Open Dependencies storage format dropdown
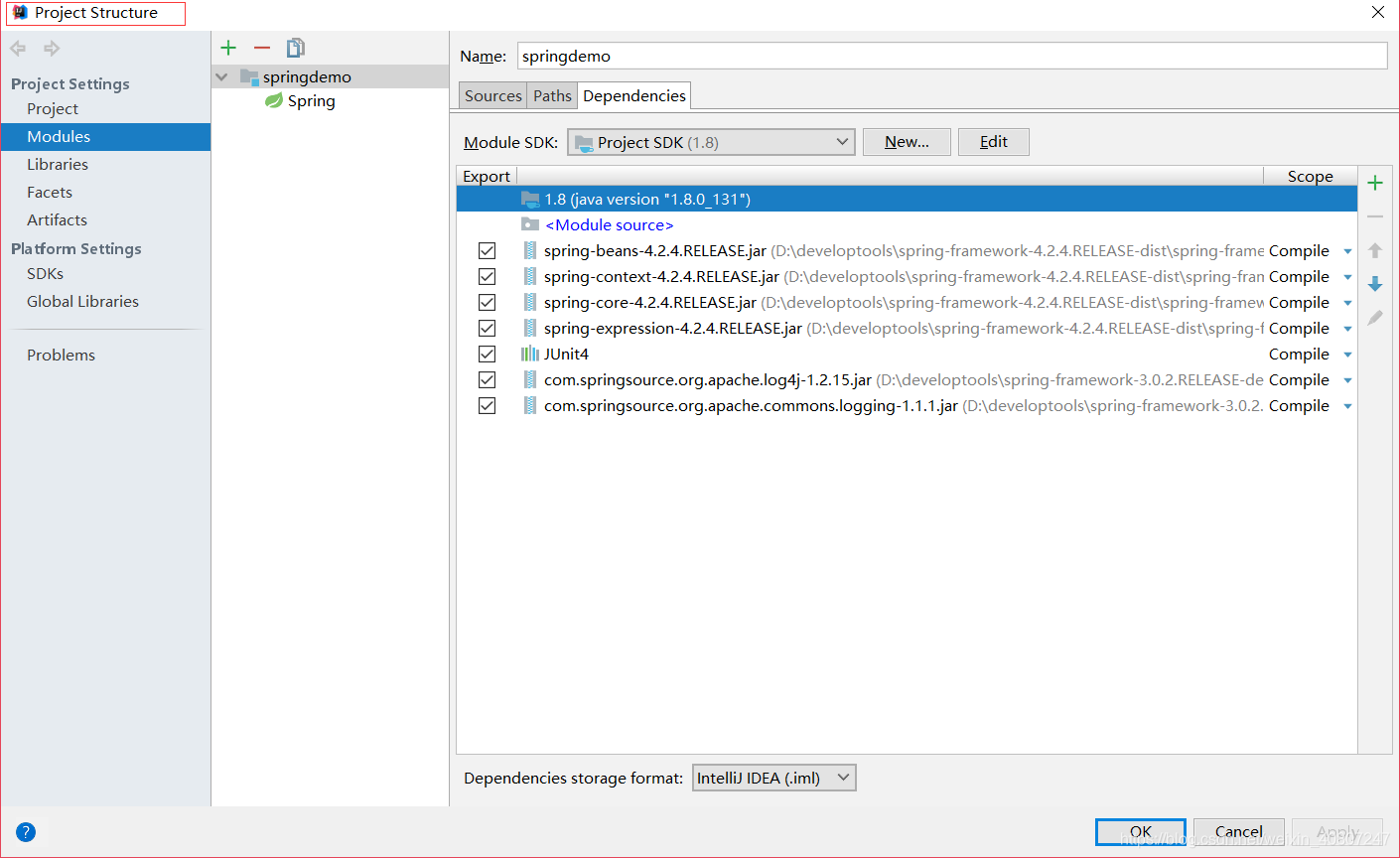Image resolution: width=1400 pixels, height=858 pixels. [x=773, y=778]
